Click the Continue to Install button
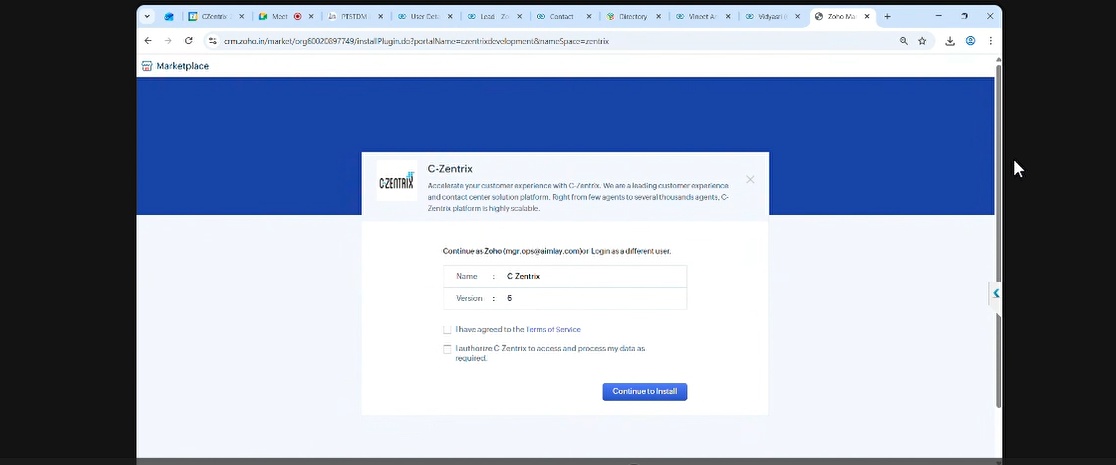 [644, 391]
